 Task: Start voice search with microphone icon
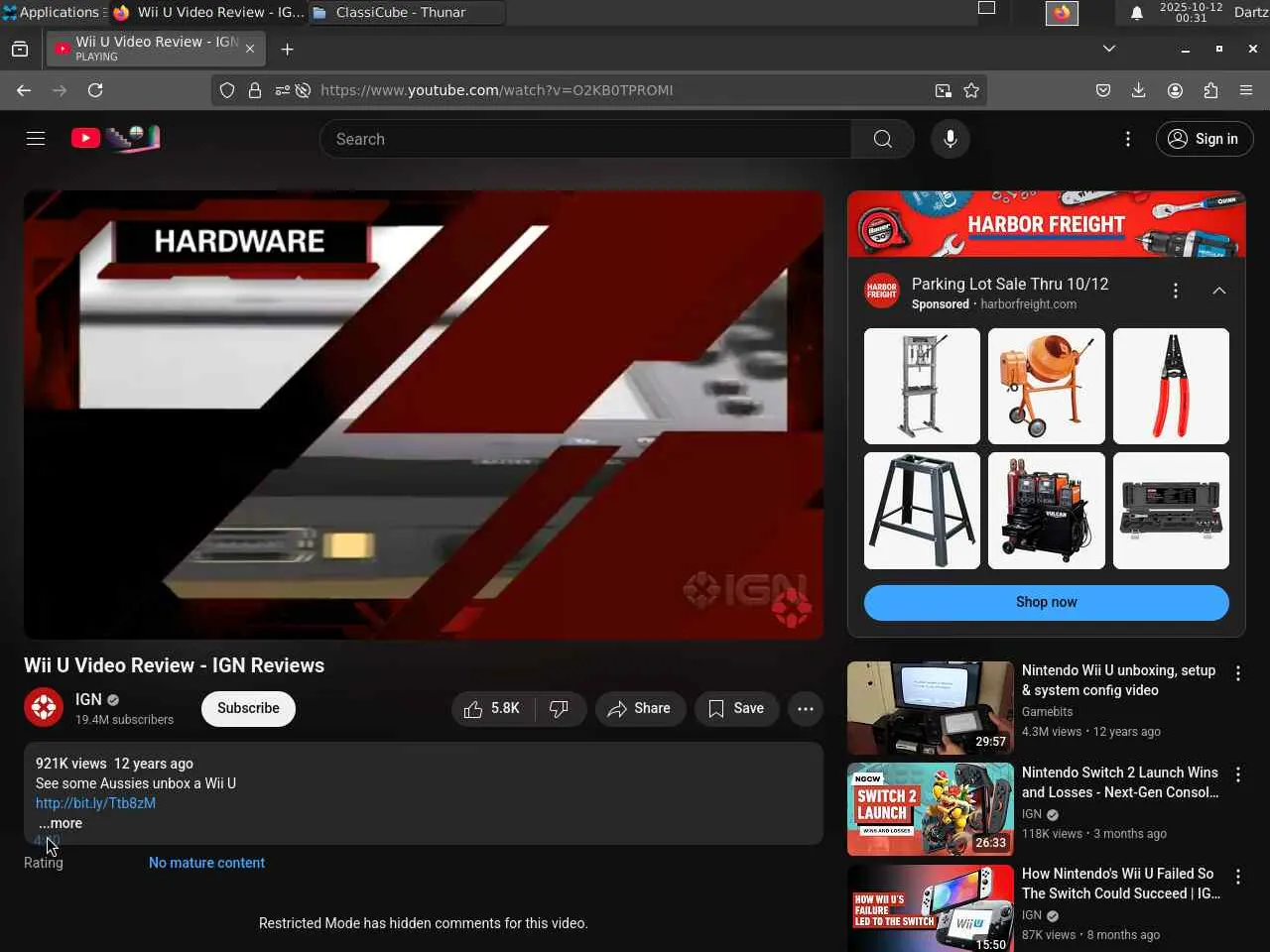pyautogui.click(x=951, y=139)
